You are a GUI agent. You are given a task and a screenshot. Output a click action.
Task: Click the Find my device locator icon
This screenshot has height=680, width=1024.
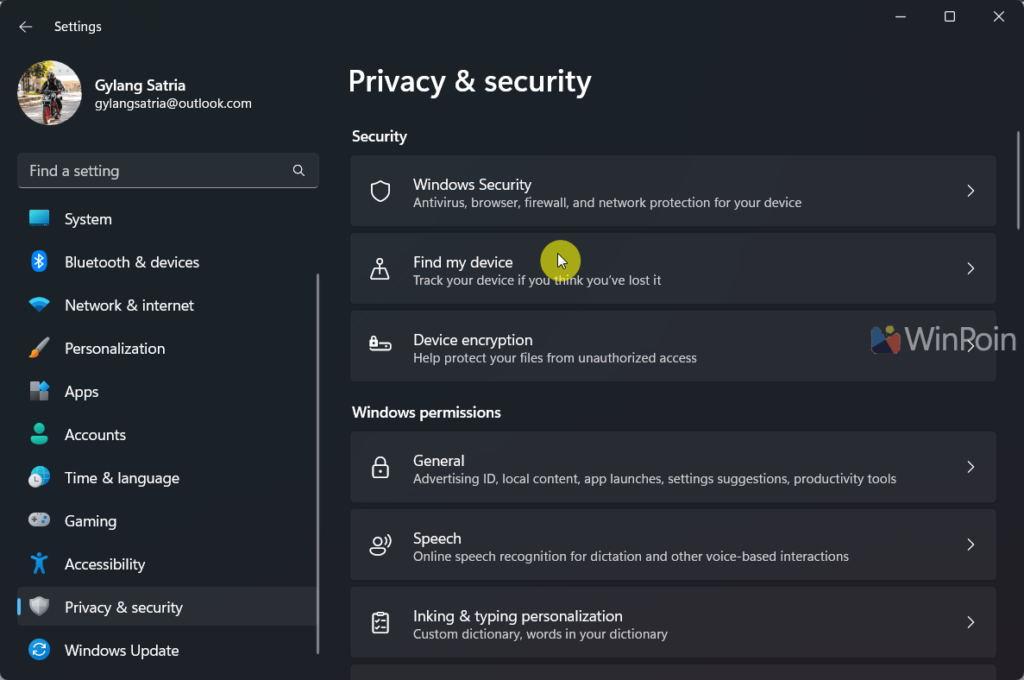point(380,268)
